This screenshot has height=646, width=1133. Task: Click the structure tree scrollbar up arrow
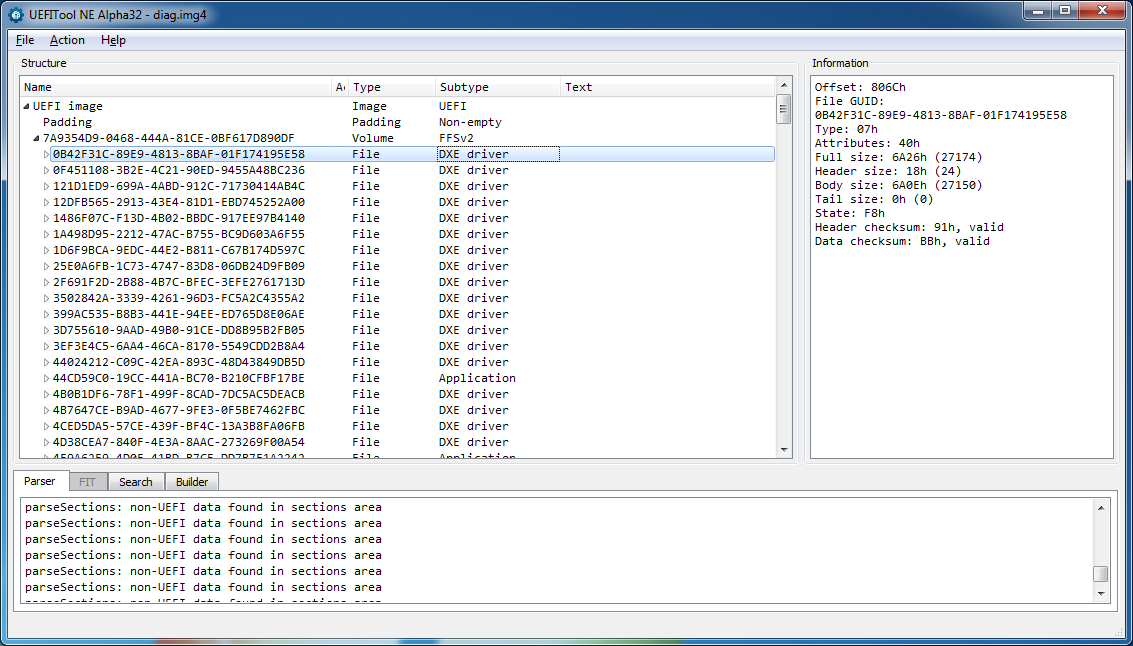[x=784, y=87]
